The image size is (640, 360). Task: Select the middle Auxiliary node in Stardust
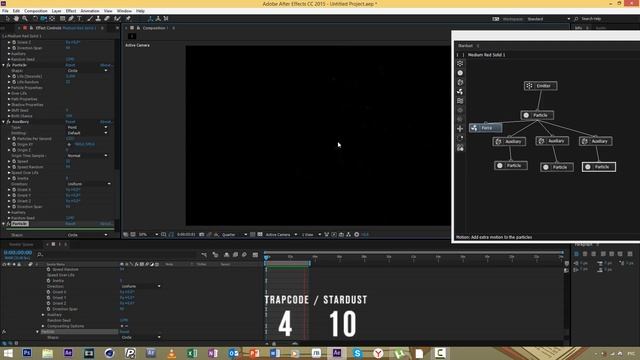click(x=552, y=141)
